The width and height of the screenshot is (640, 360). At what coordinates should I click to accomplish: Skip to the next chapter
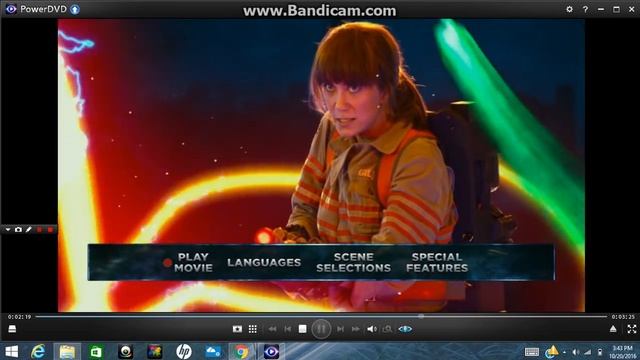pos(340,329)
